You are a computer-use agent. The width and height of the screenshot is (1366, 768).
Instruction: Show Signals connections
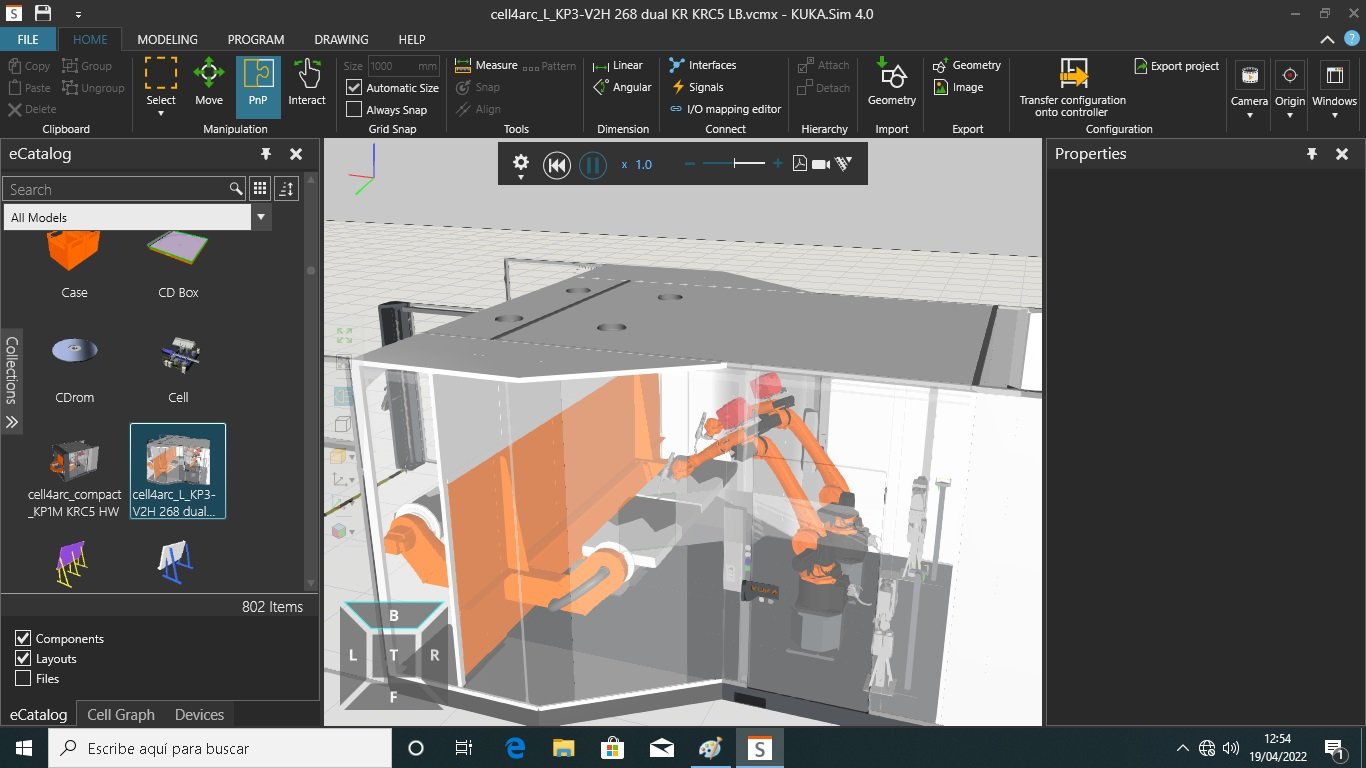click(x=696, y=87)
